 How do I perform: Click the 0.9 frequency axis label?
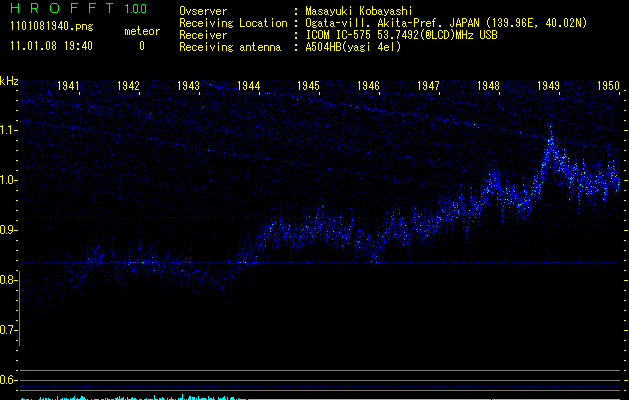pyautogui.click(x=8, y=230)
